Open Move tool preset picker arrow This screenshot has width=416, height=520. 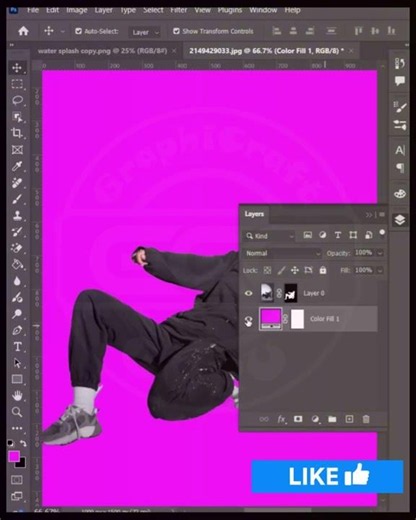tap(62, 32)
